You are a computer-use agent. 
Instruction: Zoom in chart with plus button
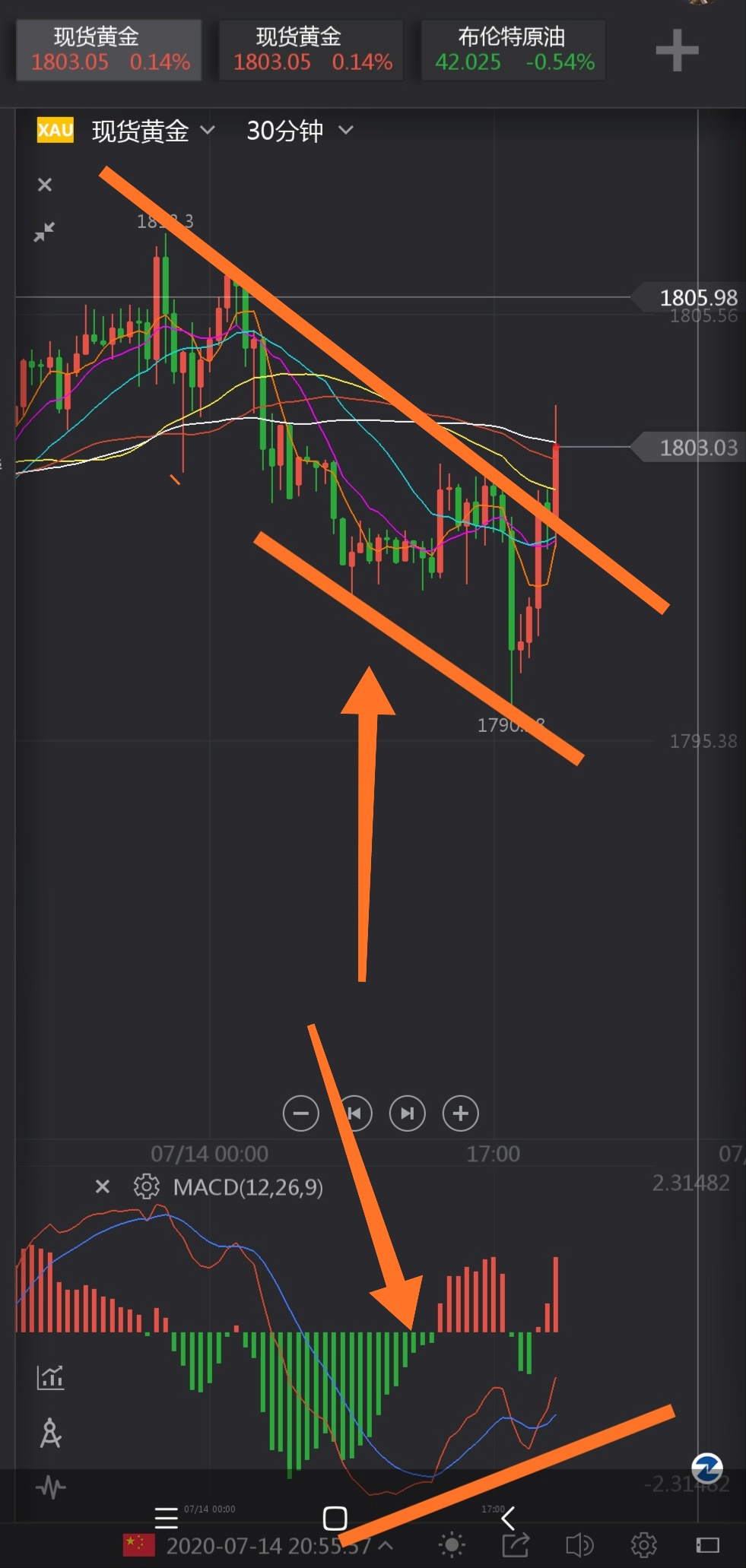pos(461,1113)
